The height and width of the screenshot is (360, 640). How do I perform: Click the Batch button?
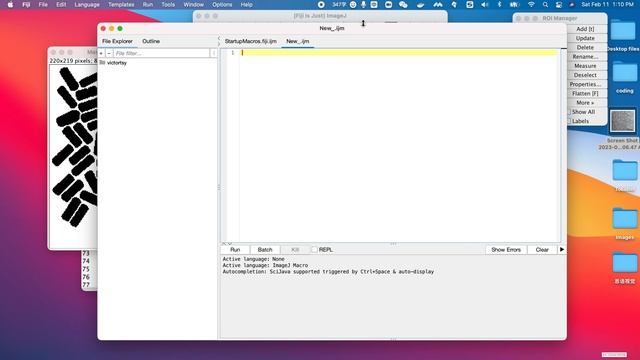pos(265,249)
